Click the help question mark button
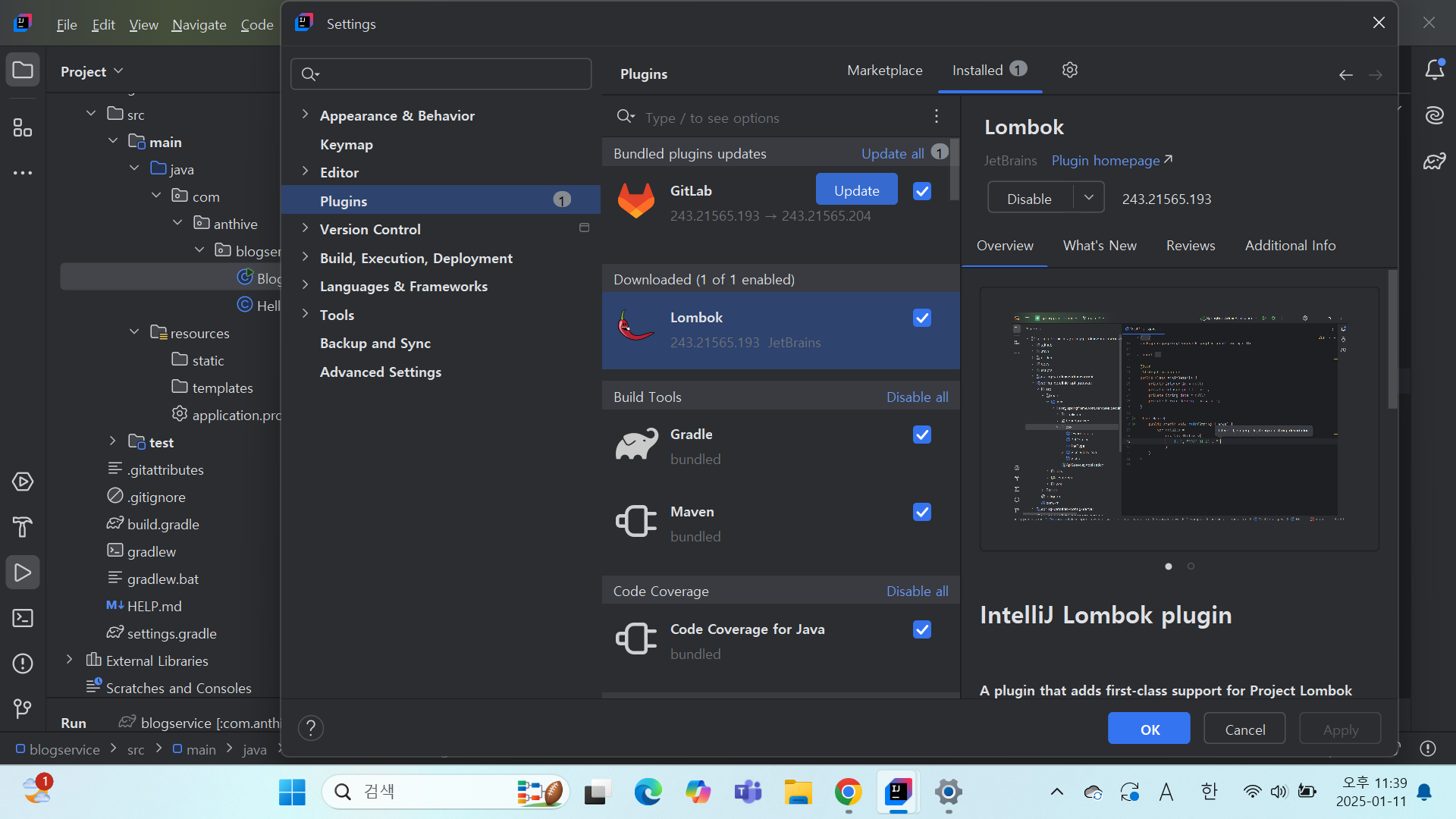The image size is (1456, 819). pos(310,728)
